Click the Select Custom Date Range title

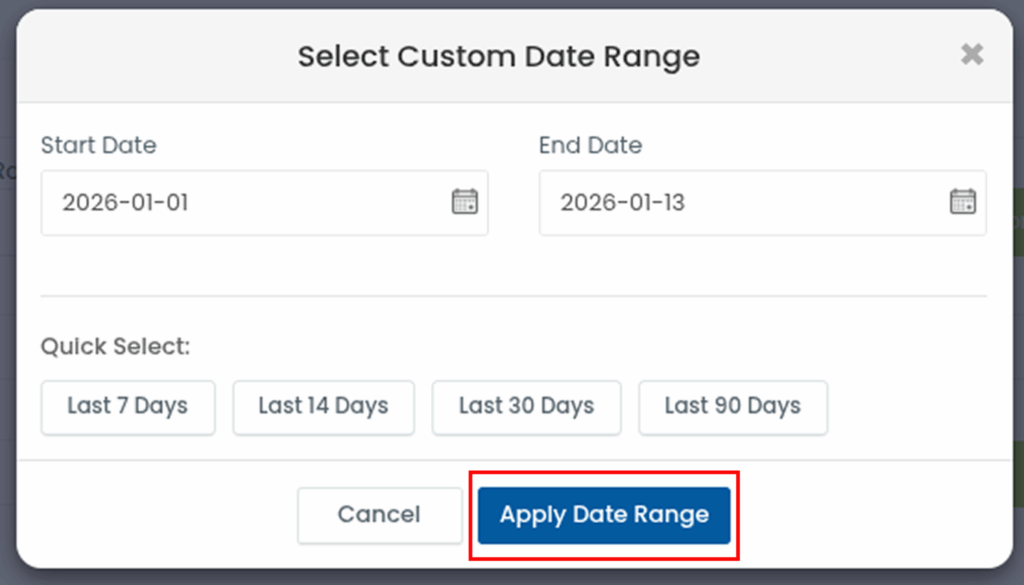coord(498,56)
